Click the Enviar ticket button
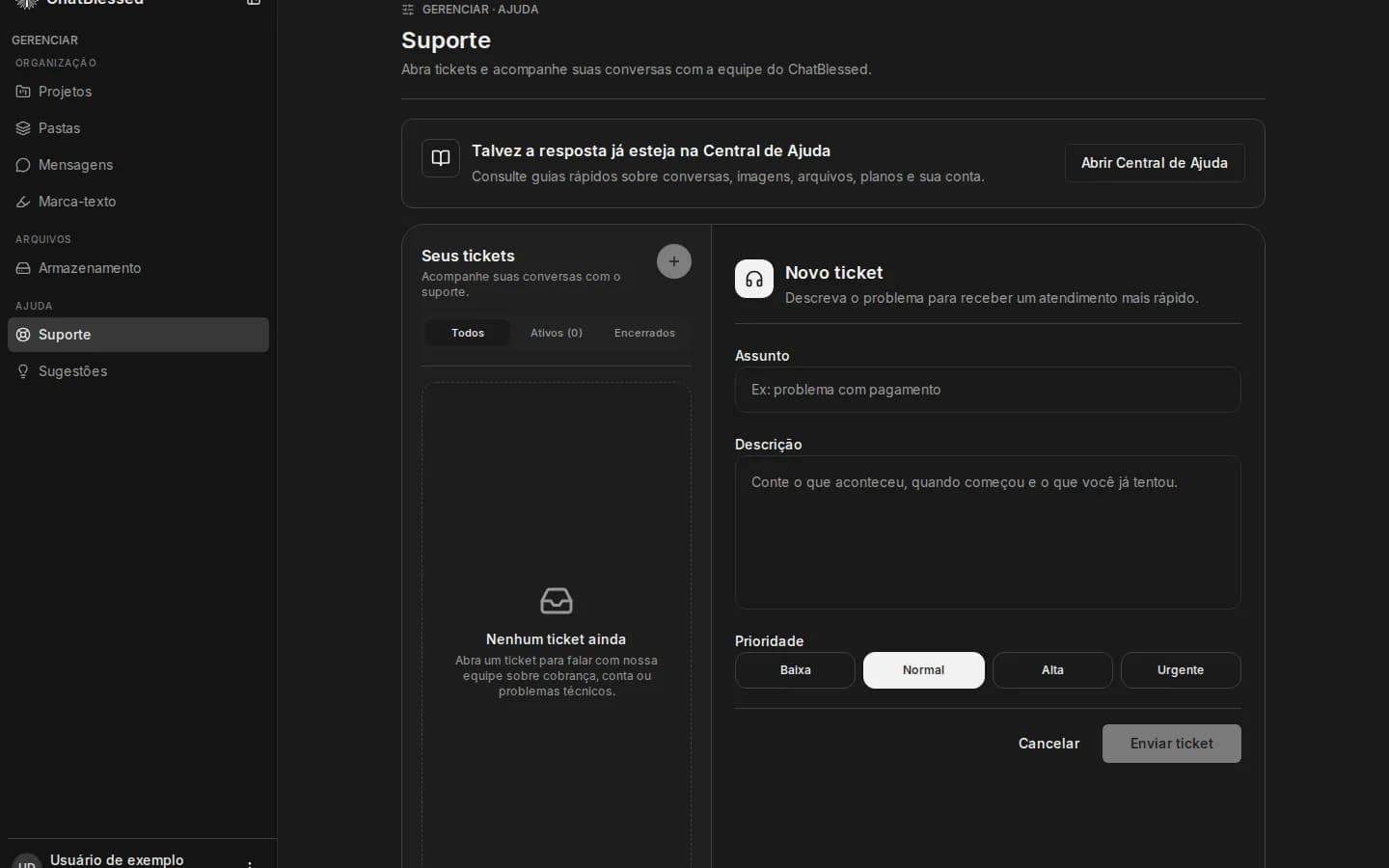The width and height of the screenshot is (1389, 868). pos(1172,744)
